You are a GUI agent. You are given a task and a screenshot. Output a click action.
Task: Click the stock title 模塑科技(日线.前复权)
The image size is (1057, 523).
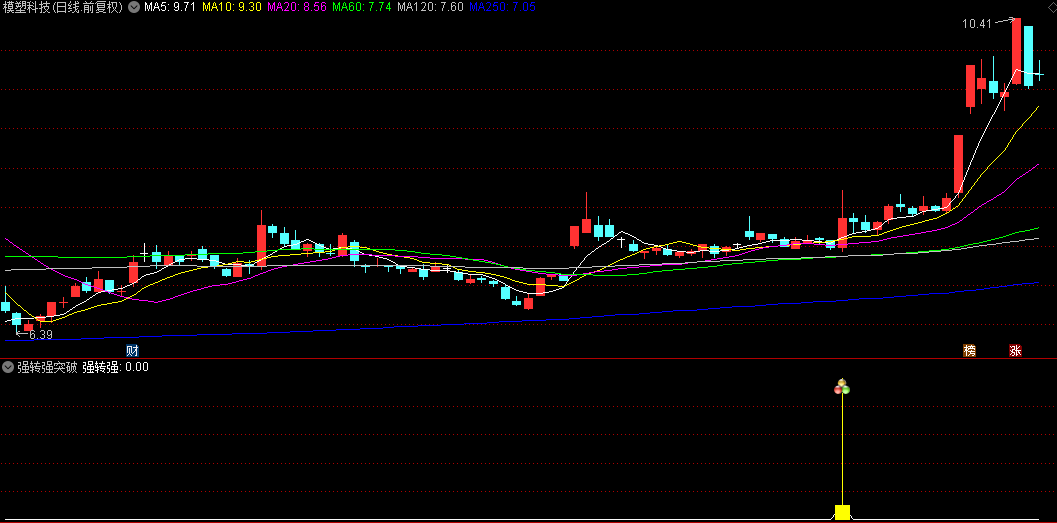point(63,7)
